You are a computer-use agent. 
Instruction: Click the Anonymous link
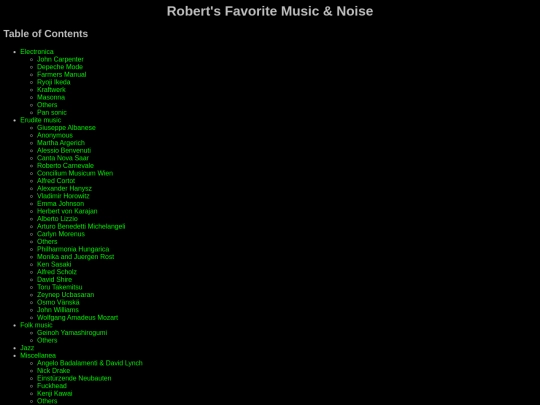(x=55, y=135)
